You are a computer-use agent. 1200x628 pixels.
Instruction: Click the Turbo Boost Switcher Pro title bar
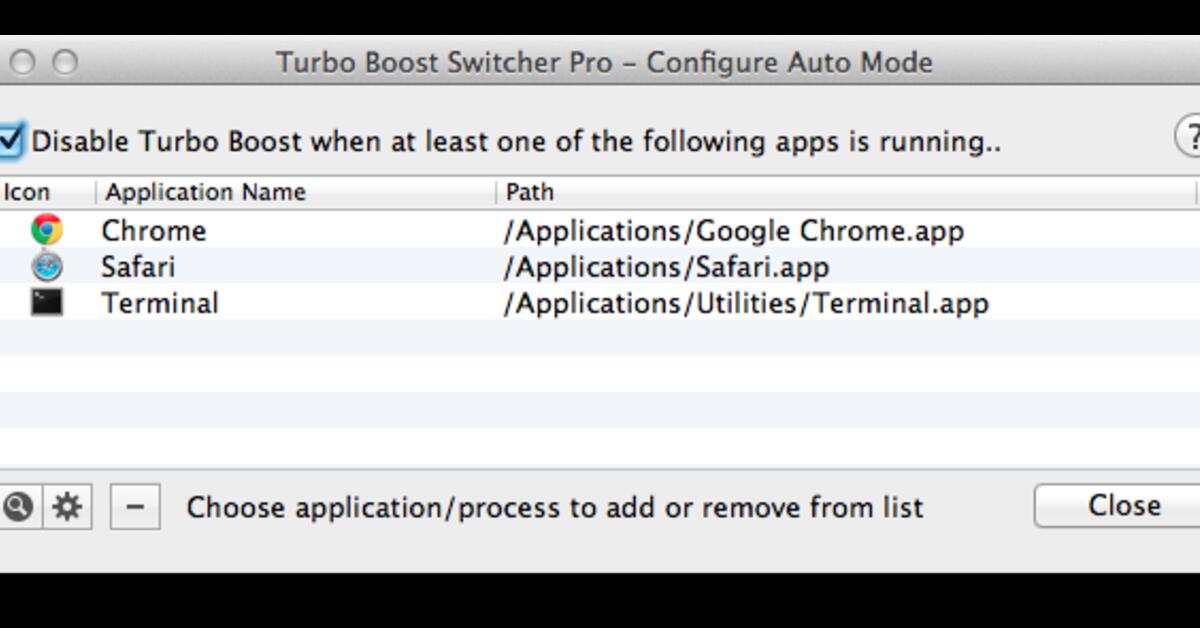[604, 63]
